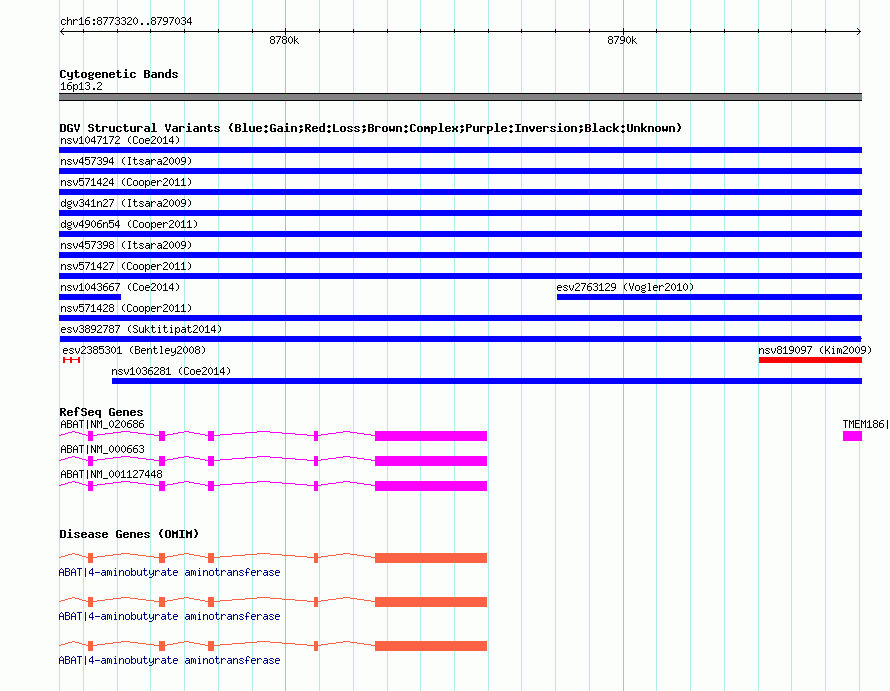Click the short nsv1043667 (Coe2014) blue bar
890x691 pixels.
[90, 297]
